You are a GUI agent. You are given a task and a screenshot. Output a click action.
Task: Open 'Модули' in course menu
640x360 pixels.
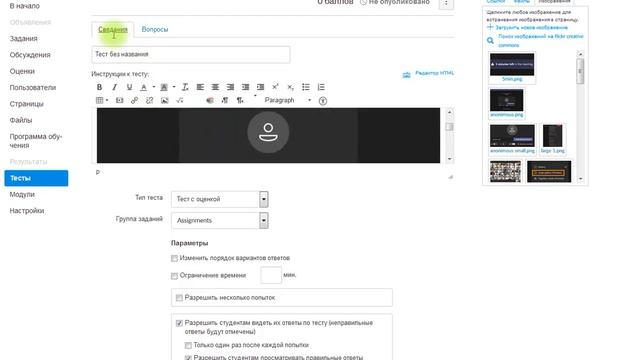[22, 194]
